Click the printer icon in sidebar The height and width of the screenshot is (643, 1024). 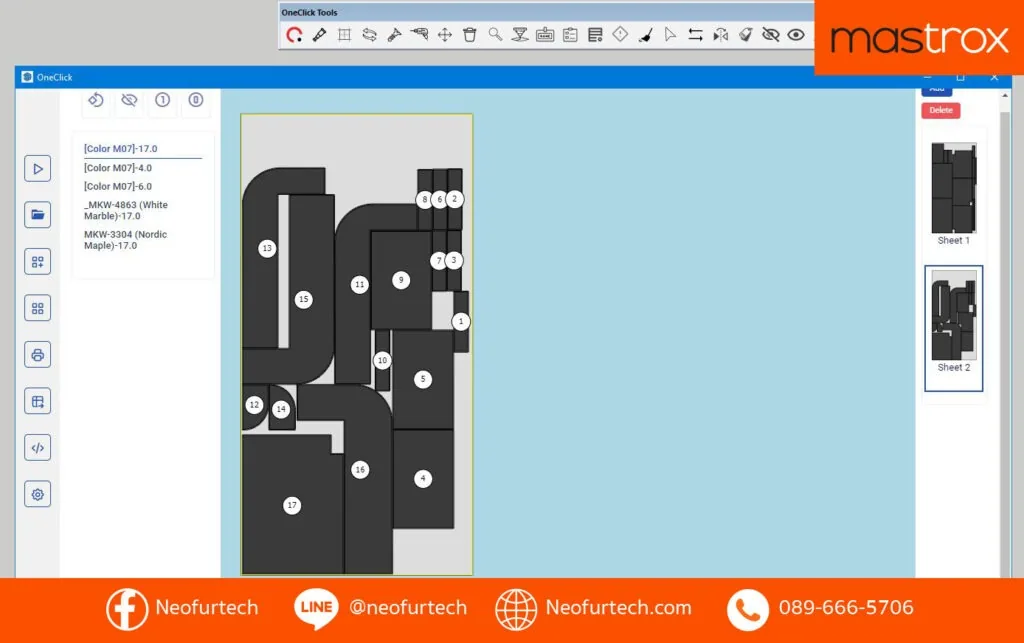[38, 355]
